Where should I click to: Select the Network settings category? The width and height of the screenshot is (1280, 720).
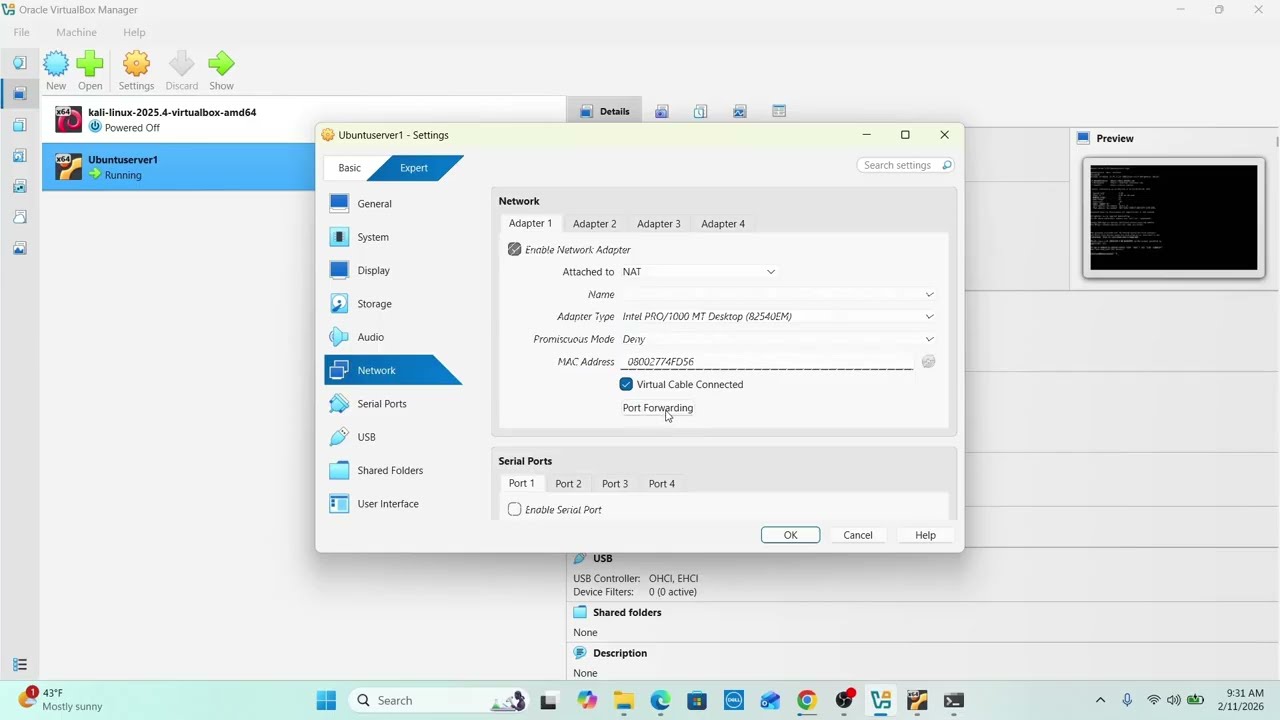point(393,370)
